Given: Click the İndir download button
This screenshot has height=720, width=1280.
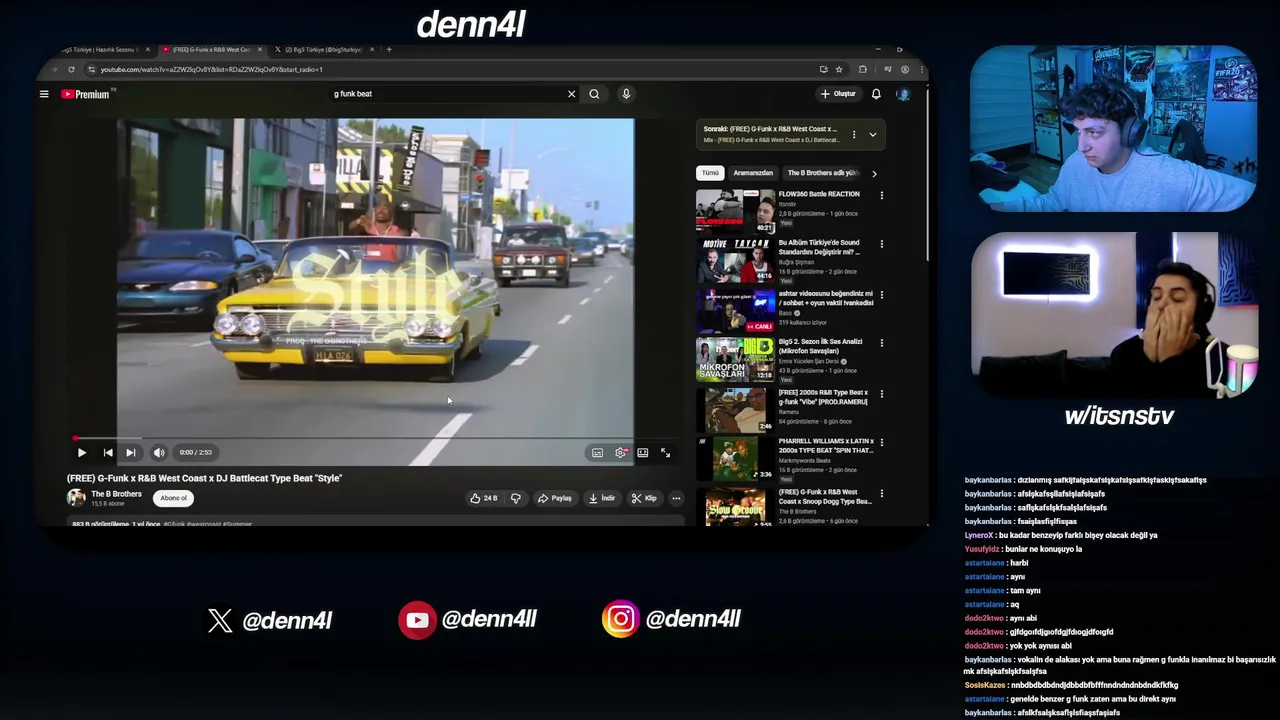Looking at the screenshot, I should coord(602,498).
